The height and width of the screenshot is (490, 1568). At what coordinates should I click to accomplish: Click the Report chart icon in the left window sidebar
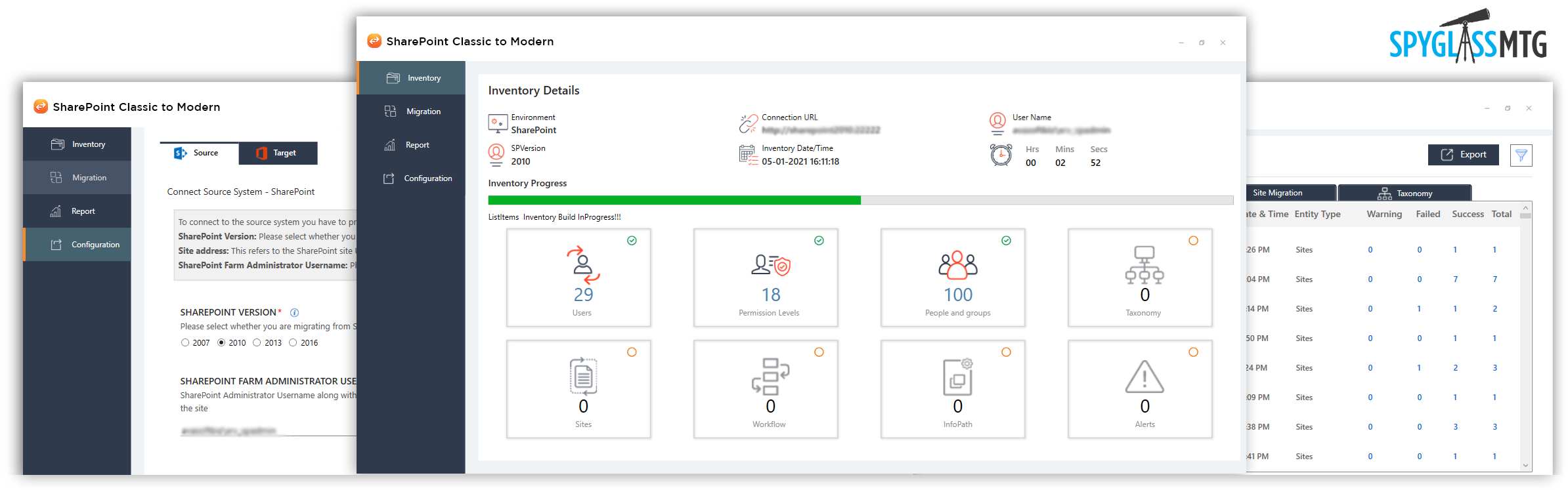[56, 211]
